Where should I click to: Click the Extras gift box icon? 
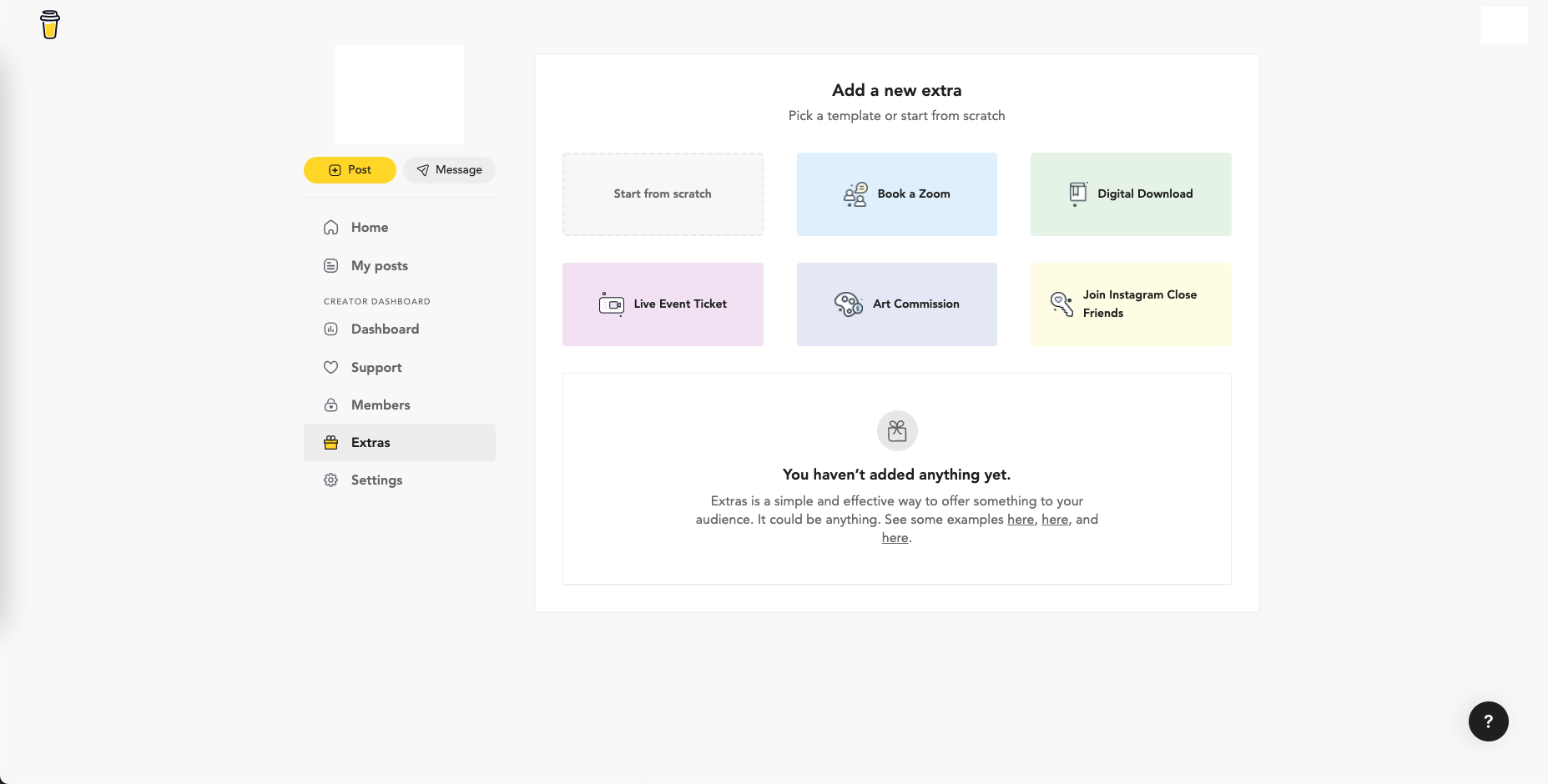click(x=331, y=442)
